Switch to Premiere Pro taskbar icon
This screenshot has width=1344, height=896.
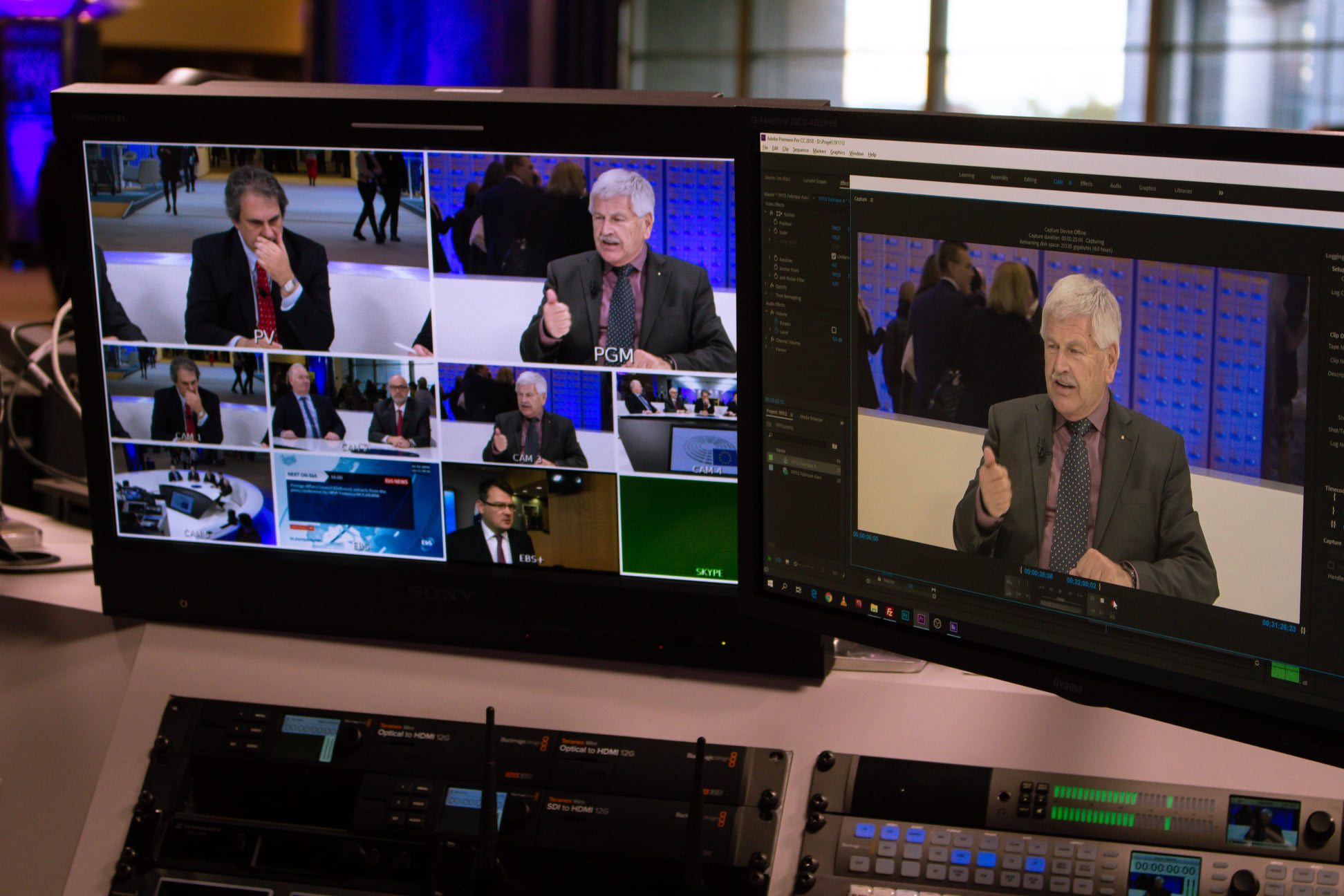coord(921,619)
